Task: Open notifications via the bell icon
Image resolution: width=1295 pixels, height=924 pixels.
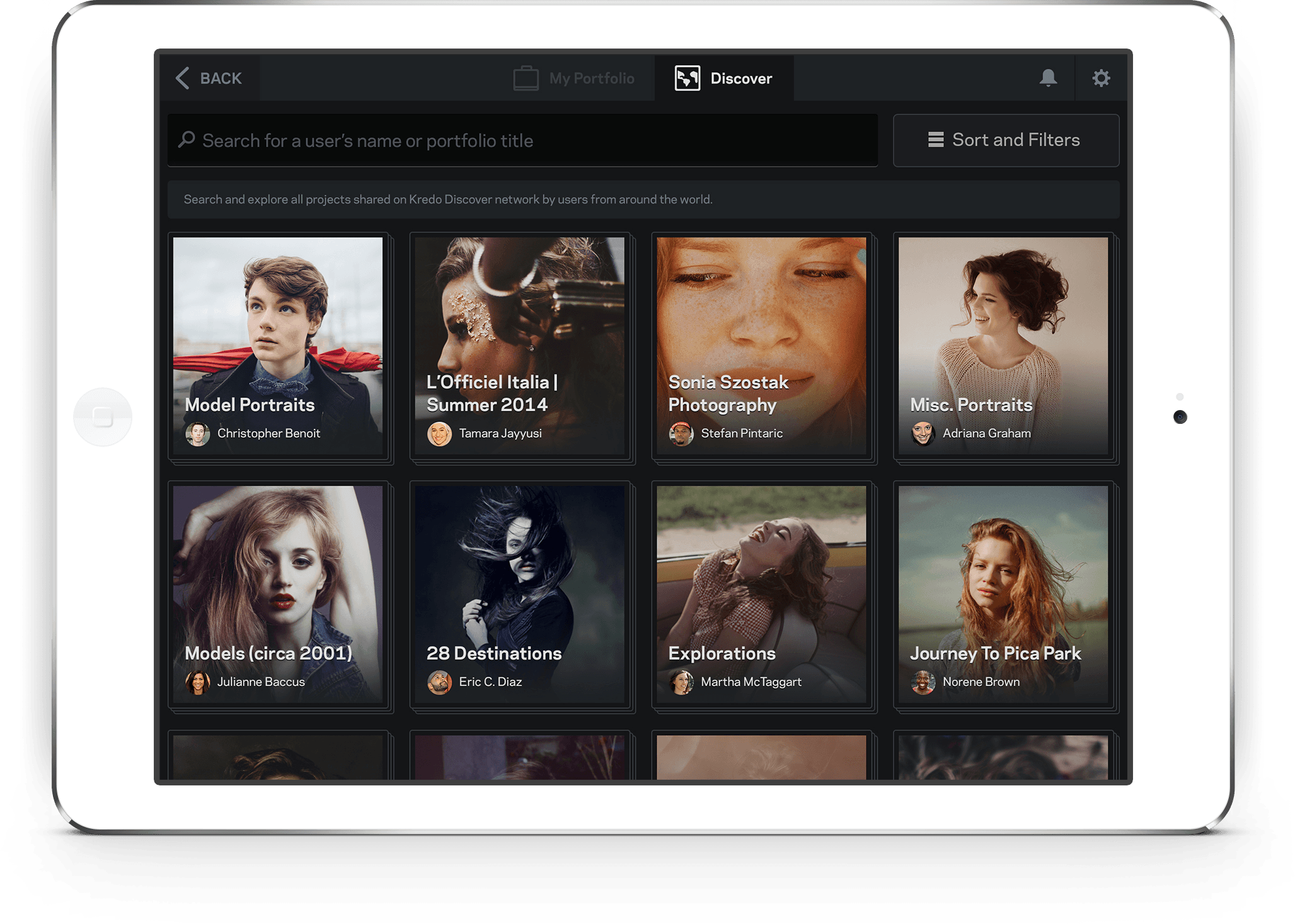Action: coord(1048,77)
